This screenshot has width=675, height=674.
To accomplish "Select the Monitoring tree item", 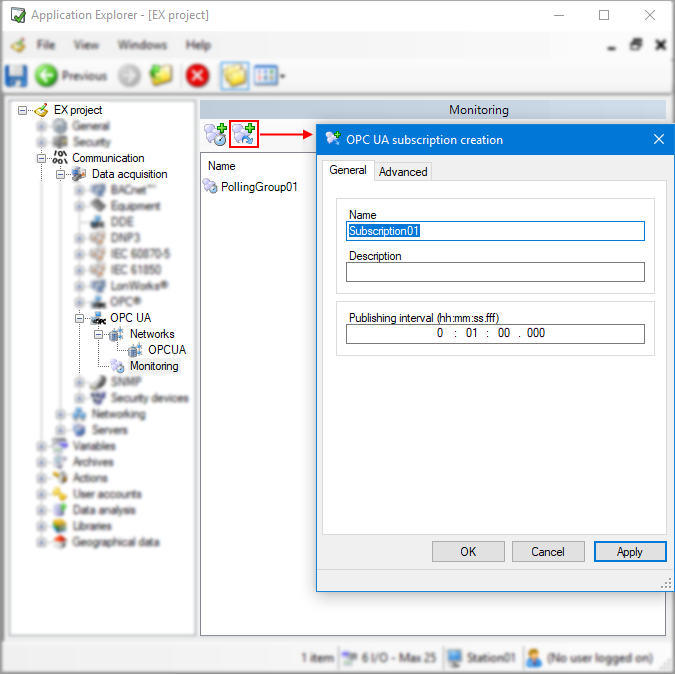I will [x=153, y=366].
